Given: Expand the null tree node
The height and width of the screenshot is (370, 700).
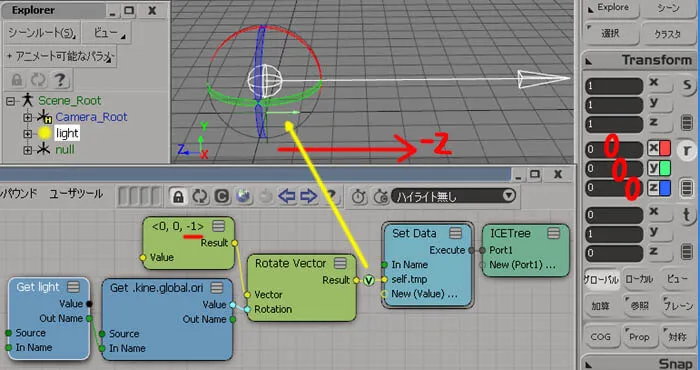Looking at the screenshot, I should [28, 150].
